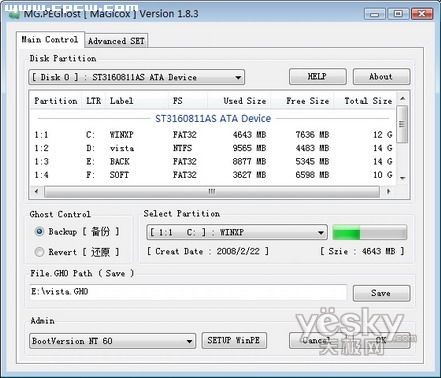Select the Revert radio button
Screen dimensions: 441x378
39,252
